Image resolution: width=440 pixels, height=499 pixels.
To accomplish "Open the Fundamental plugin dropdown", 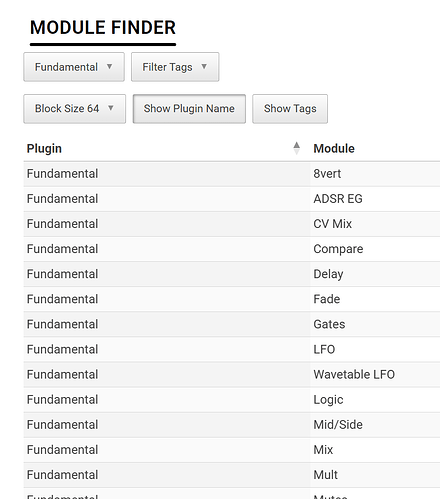I will pyautogui.click(x=74, y=67).
